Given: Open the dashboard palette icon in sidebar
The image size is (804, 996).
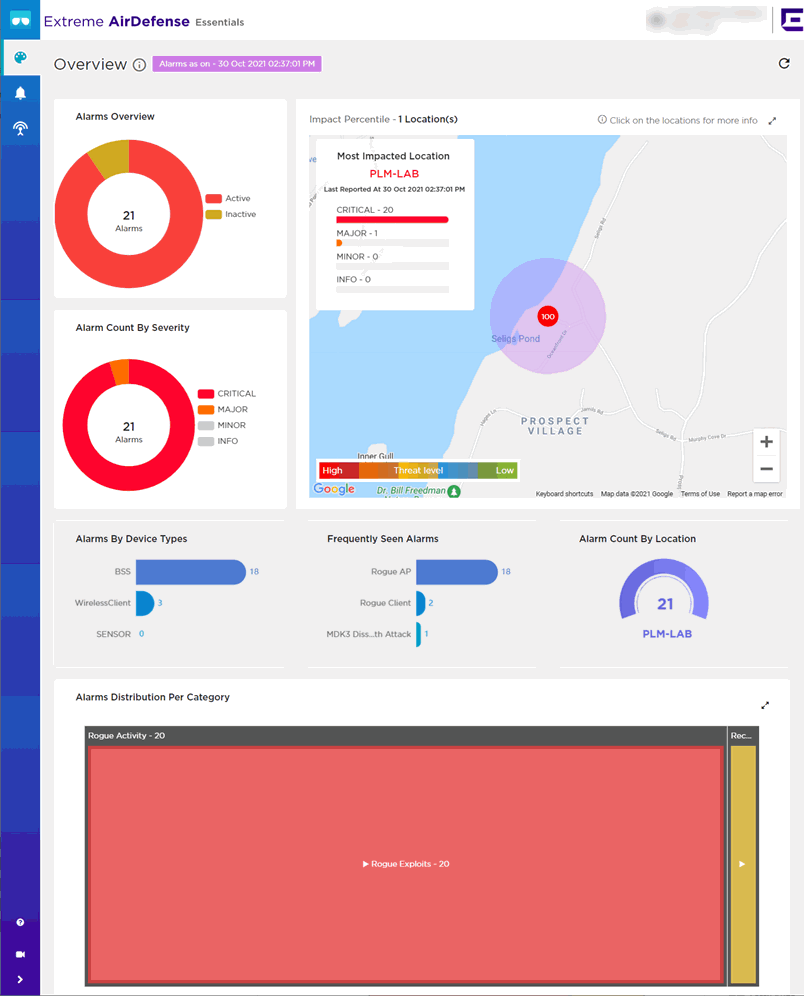Looking at the screenshot, I should pos(20,57).
